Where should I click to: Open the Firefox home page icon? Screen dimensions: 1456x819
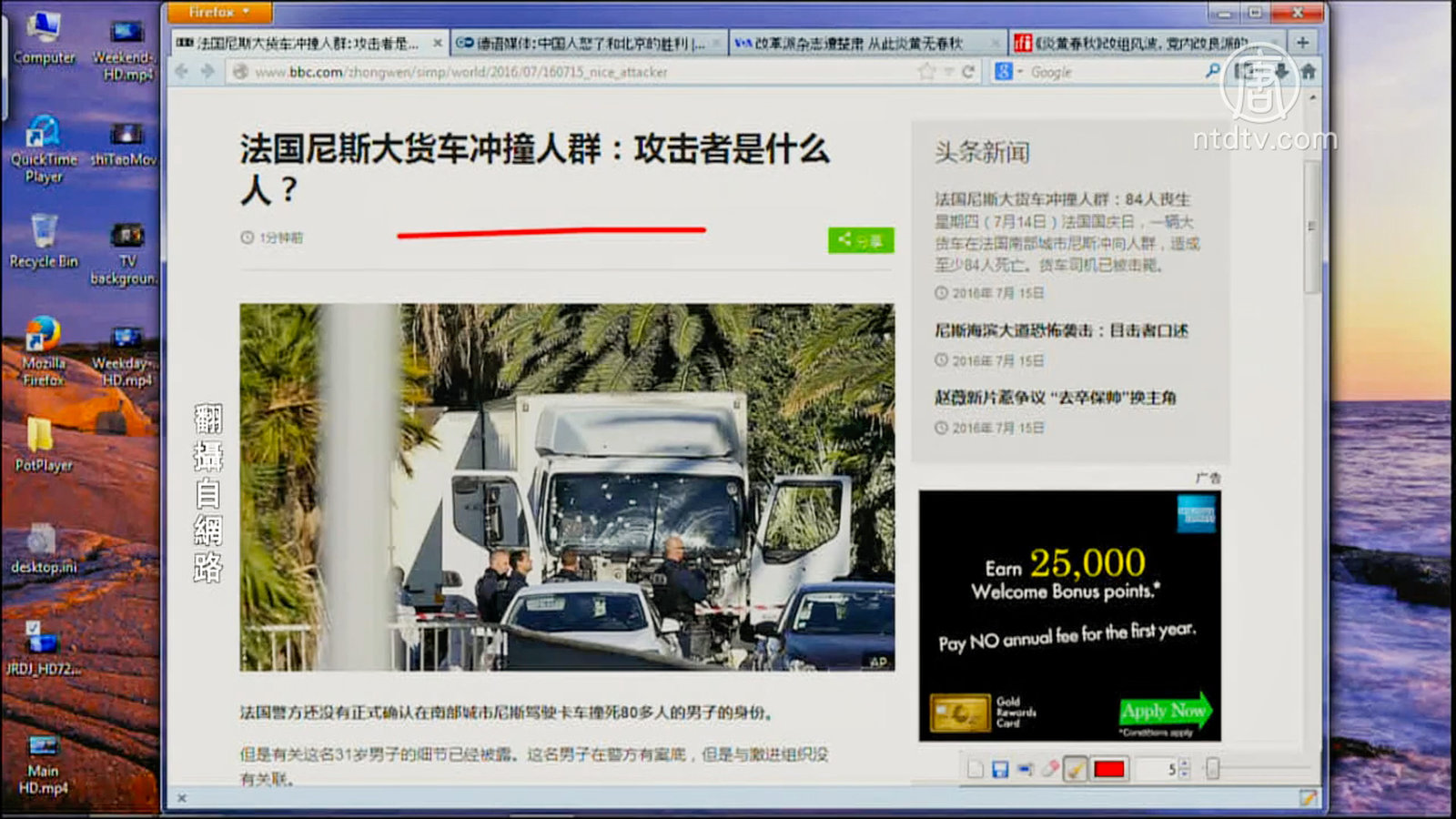coord(1308,72)
